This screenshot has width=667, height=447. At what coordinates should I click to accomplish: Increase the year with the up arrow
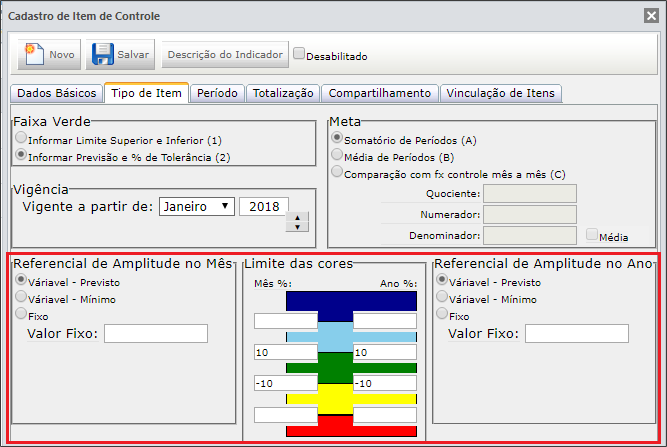(x=297, y=217)
